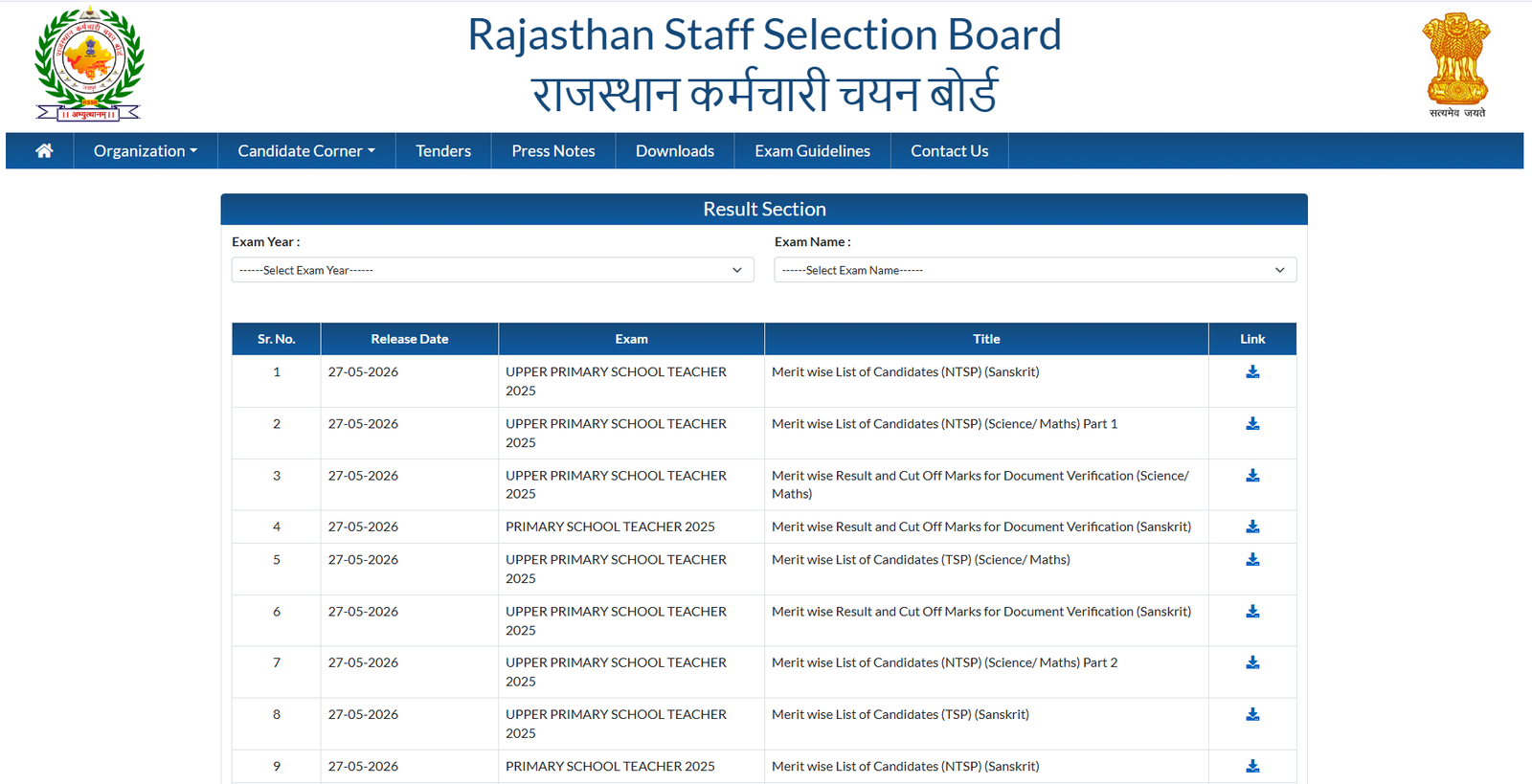
Task: Open Exam Guidelines page
Action: click(x=812, y=150)
